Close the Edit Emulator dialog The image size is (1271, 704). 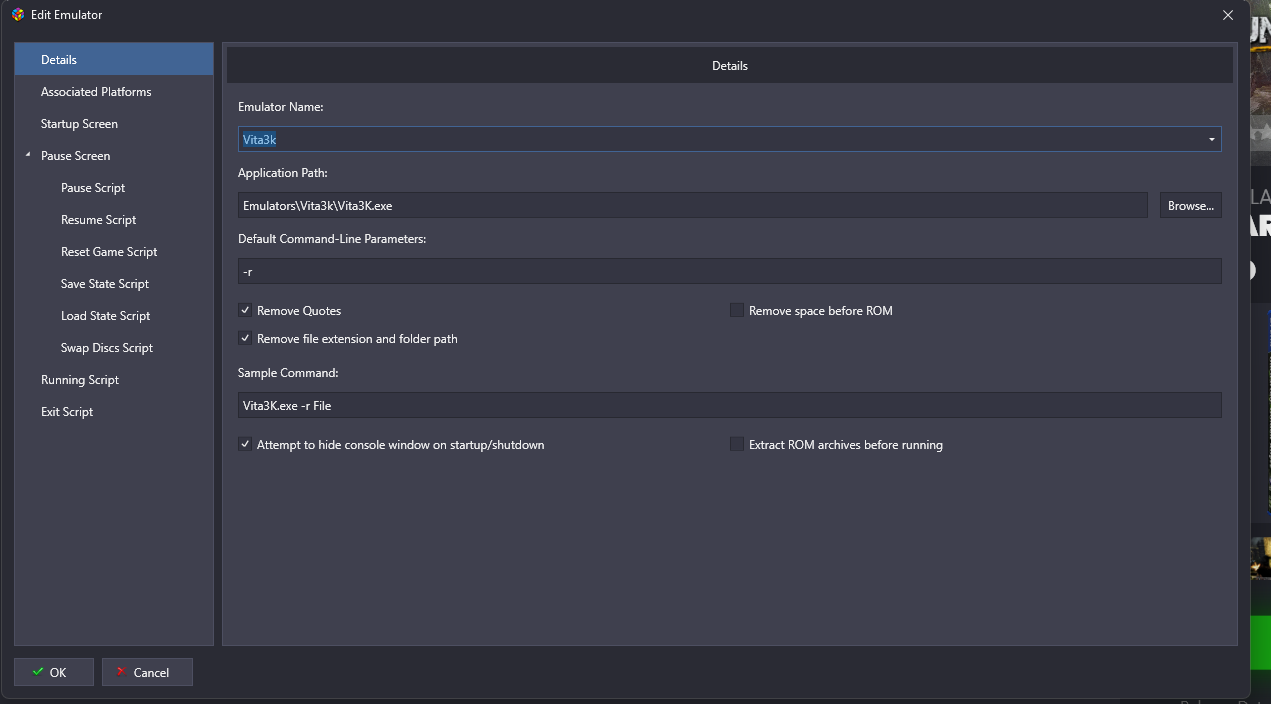[x=1228, y=15]
